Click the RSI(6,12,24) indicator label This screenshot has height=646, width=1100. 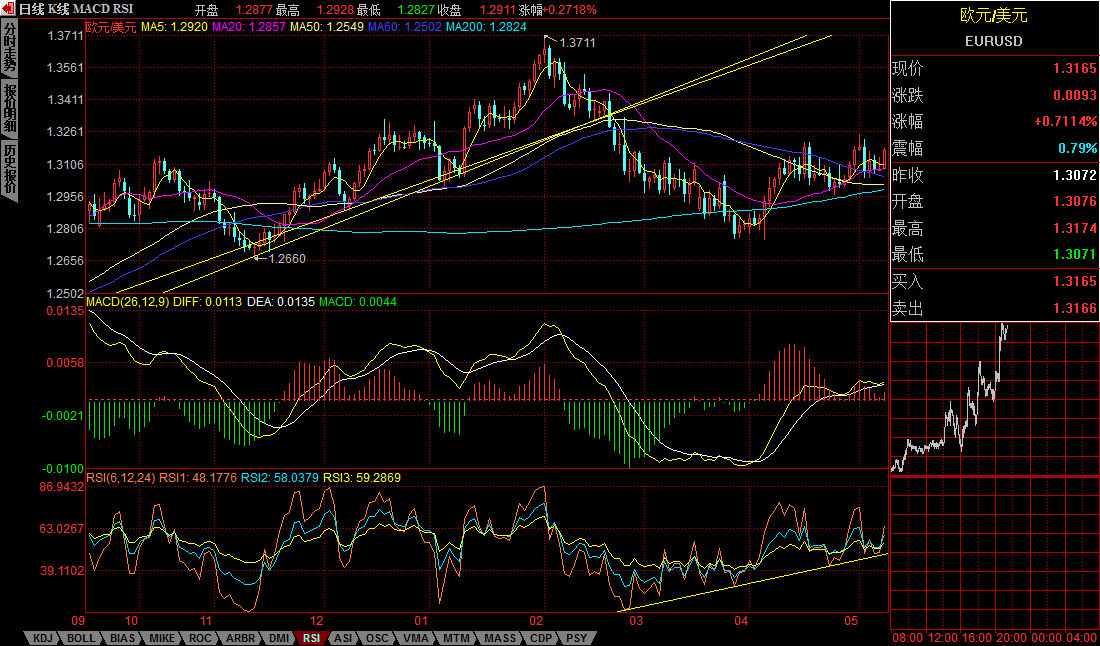click(x=121, y=478)
